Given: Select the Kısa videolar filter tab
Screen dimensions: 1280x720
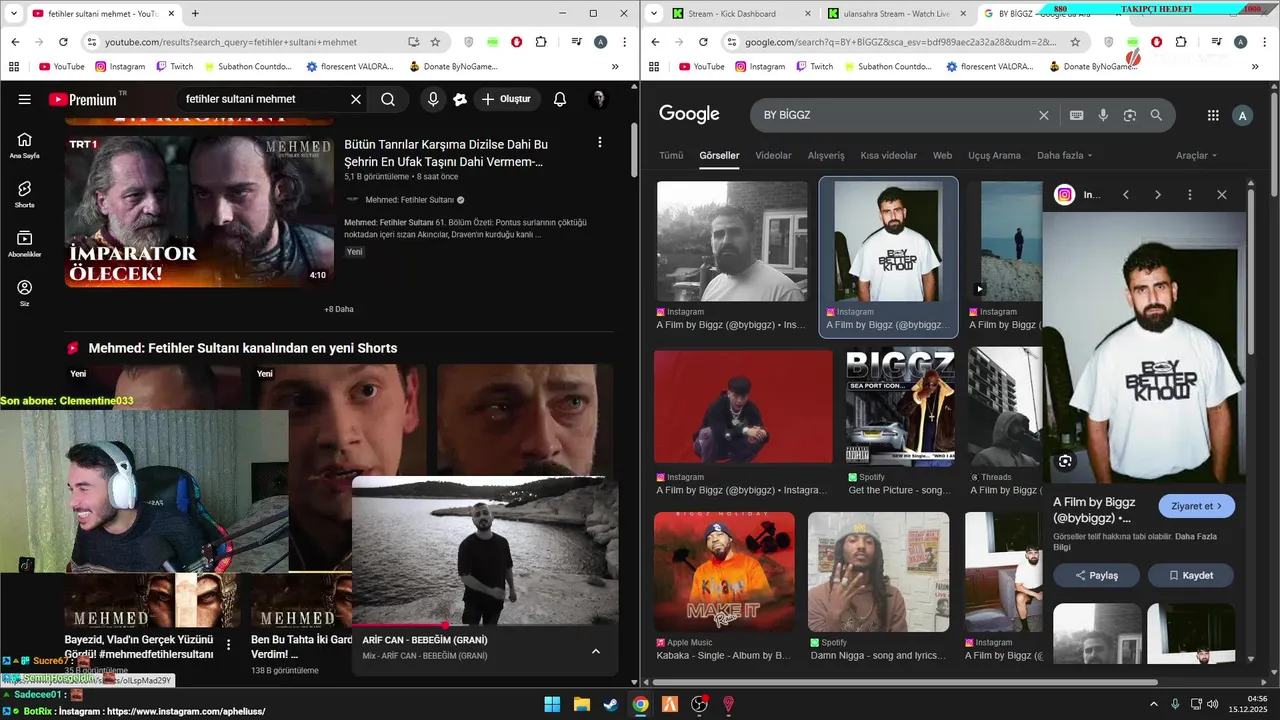Looking at the screenshot, I should point(889,156).
